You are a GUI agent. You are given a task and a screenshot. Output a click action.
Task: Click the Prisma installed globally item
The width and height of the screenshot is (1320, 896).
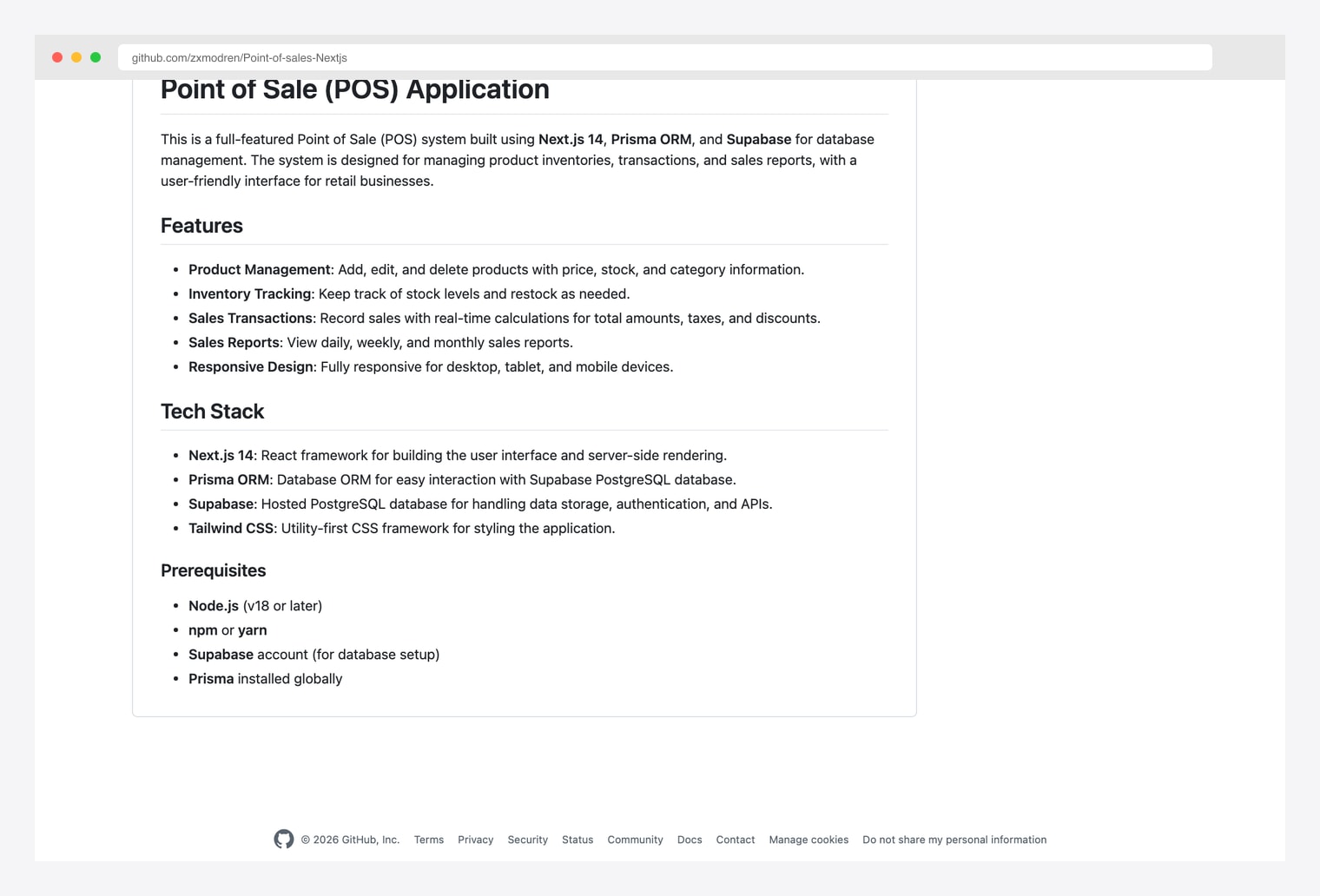(266, 679)
